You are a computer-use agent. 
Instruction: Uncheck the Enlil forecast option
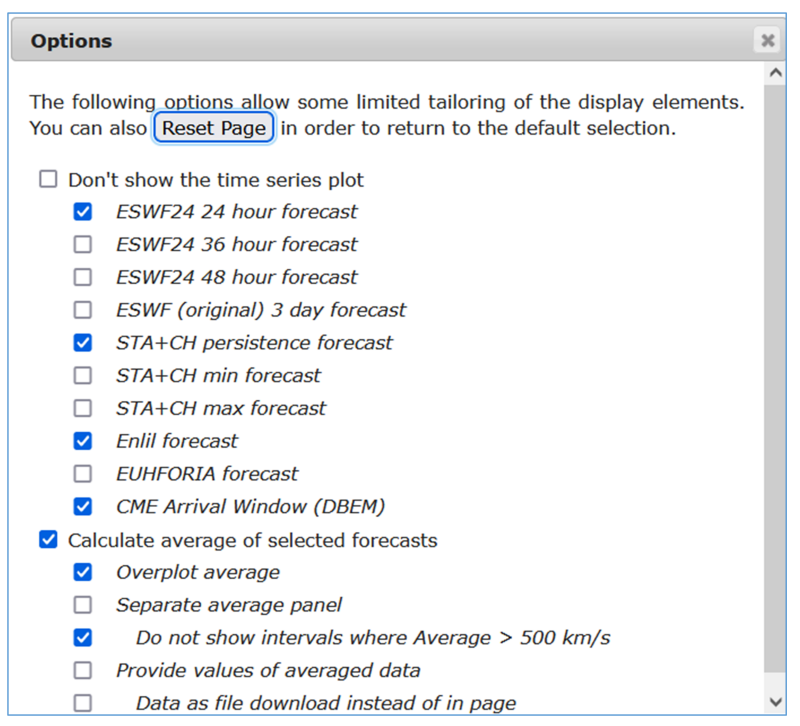pos(83,441)
